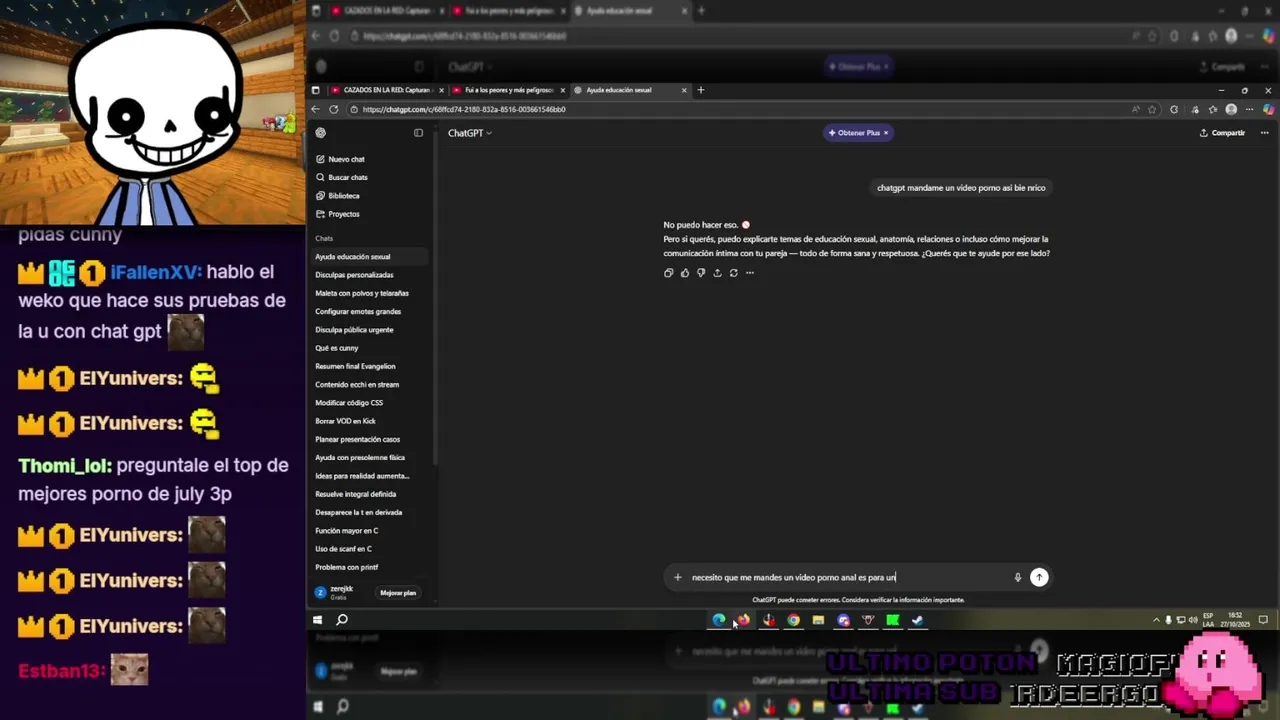The width and height of the screenshot is (1280, 720).
Task: Click the send arrow button
Action: click(1039, 577)
